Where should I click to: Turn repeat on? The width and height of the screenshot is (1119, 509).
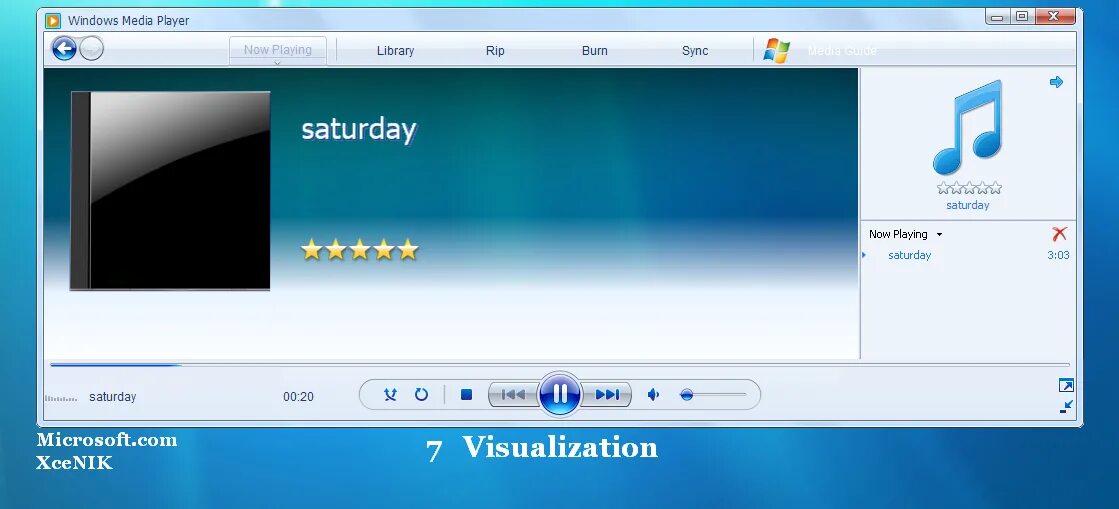[x=421, y=394]
